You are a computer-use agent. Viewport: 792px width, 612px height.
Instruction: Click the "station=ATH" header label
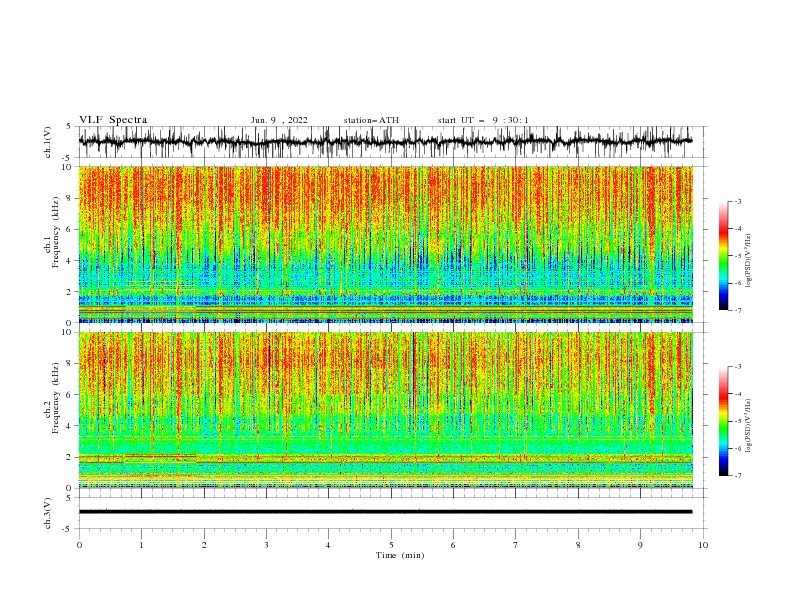tap(371, 120)
